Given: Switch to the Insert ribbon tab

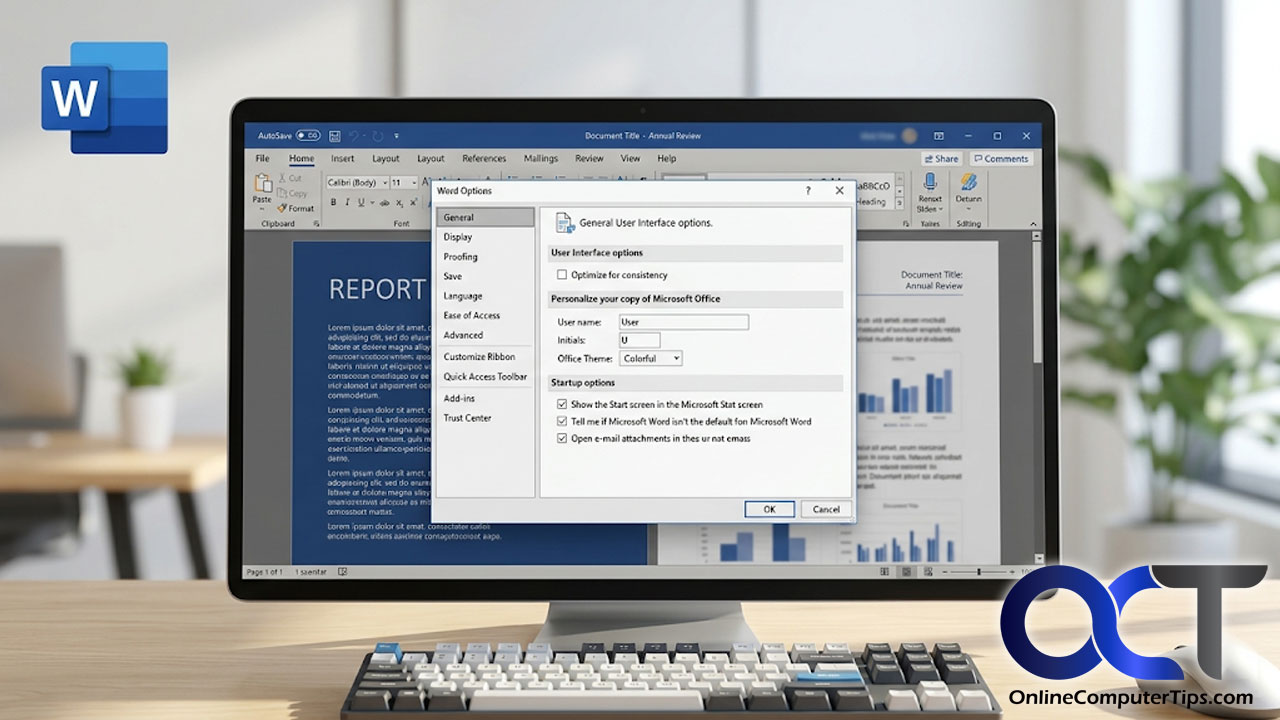Looking at the screenshot, I should point(343,158).
